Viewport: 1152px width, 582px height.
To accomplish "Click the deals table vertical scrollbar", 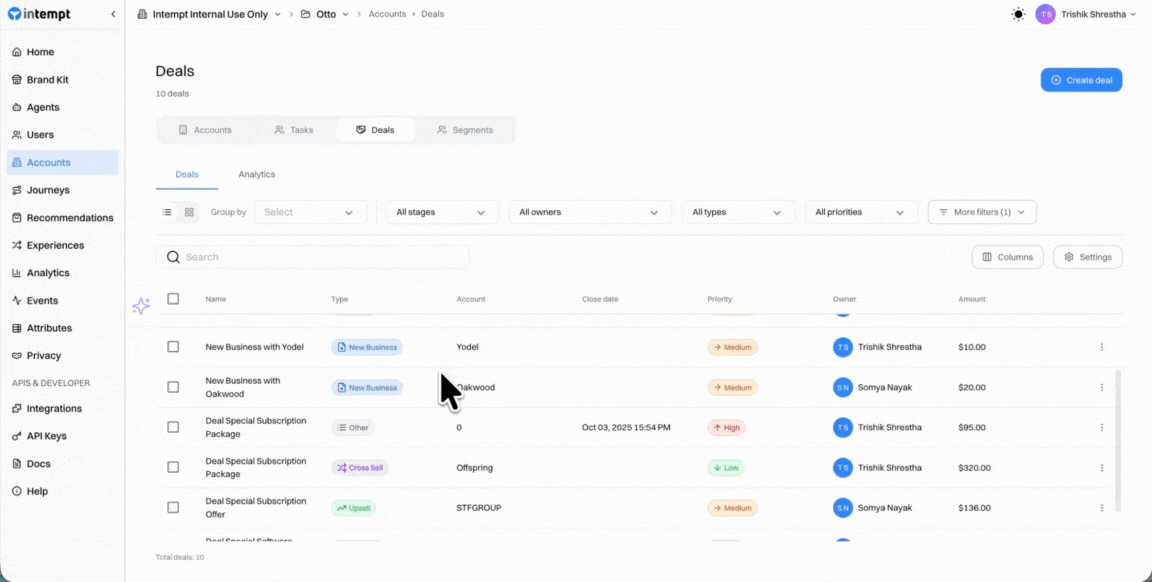I will point(1118,440).
